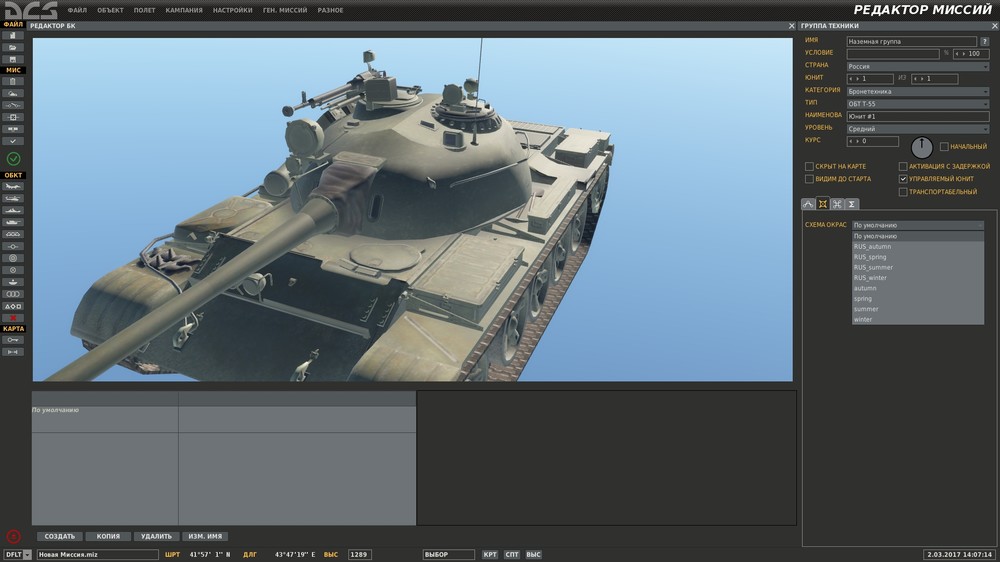Click the СОЗДАТЬ button
1000x562 pixels.
60,536
